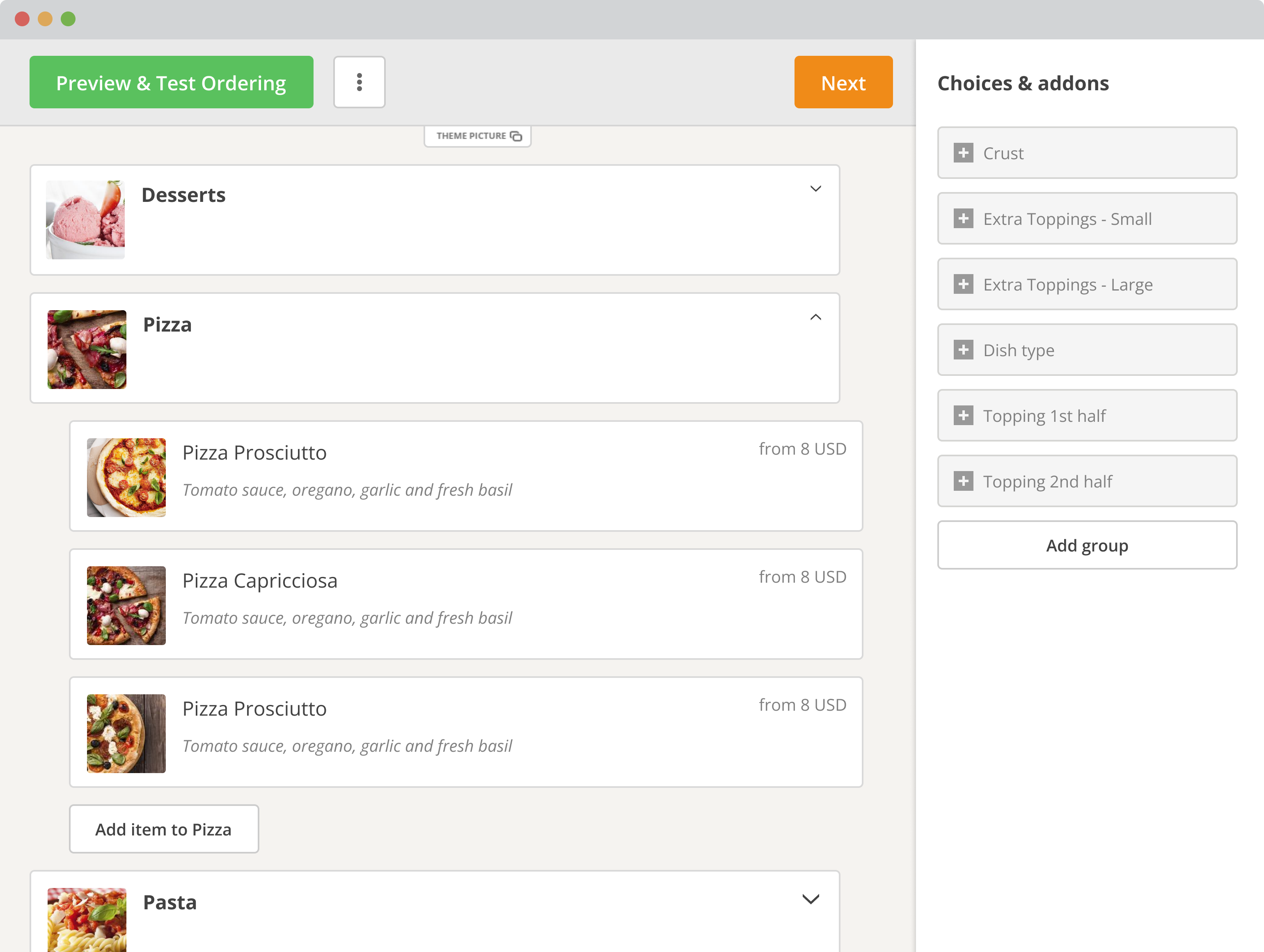Click the Theme Picture copy icon
This screenshot has height=952, width=1264.
pos(517,136)
